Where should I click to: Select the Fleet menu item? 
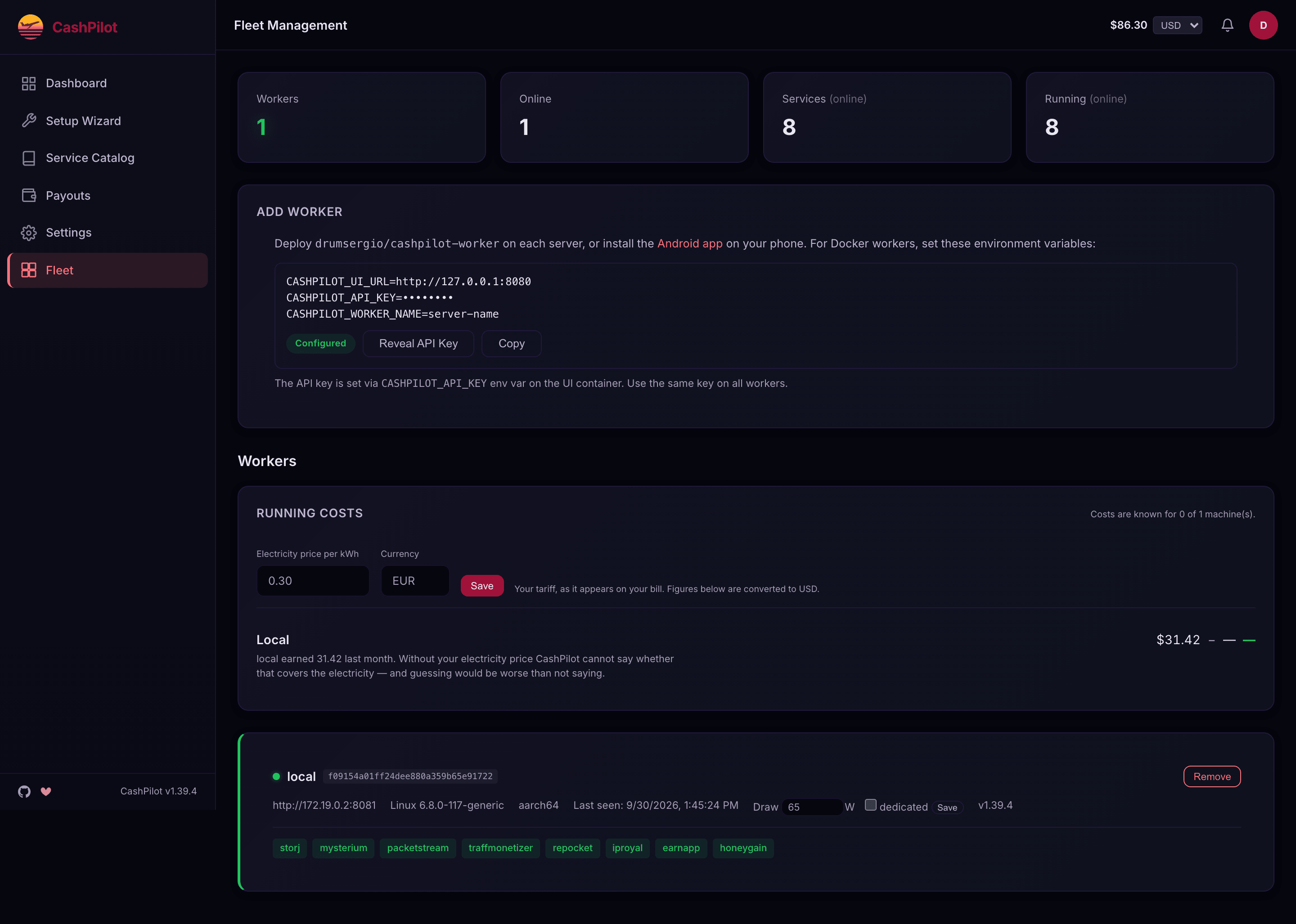click(x=108, y=270)
